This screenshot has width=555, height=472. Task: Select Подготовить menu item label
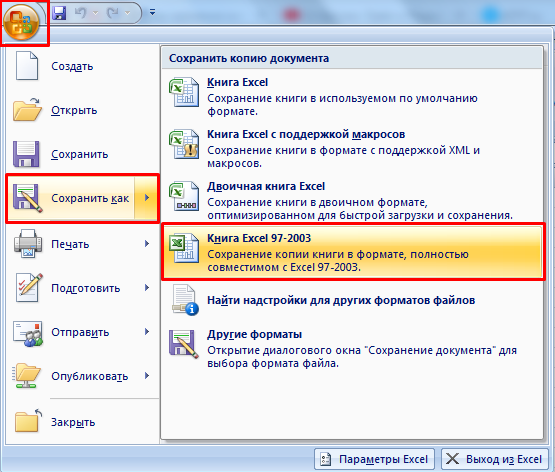pos(86,288)
